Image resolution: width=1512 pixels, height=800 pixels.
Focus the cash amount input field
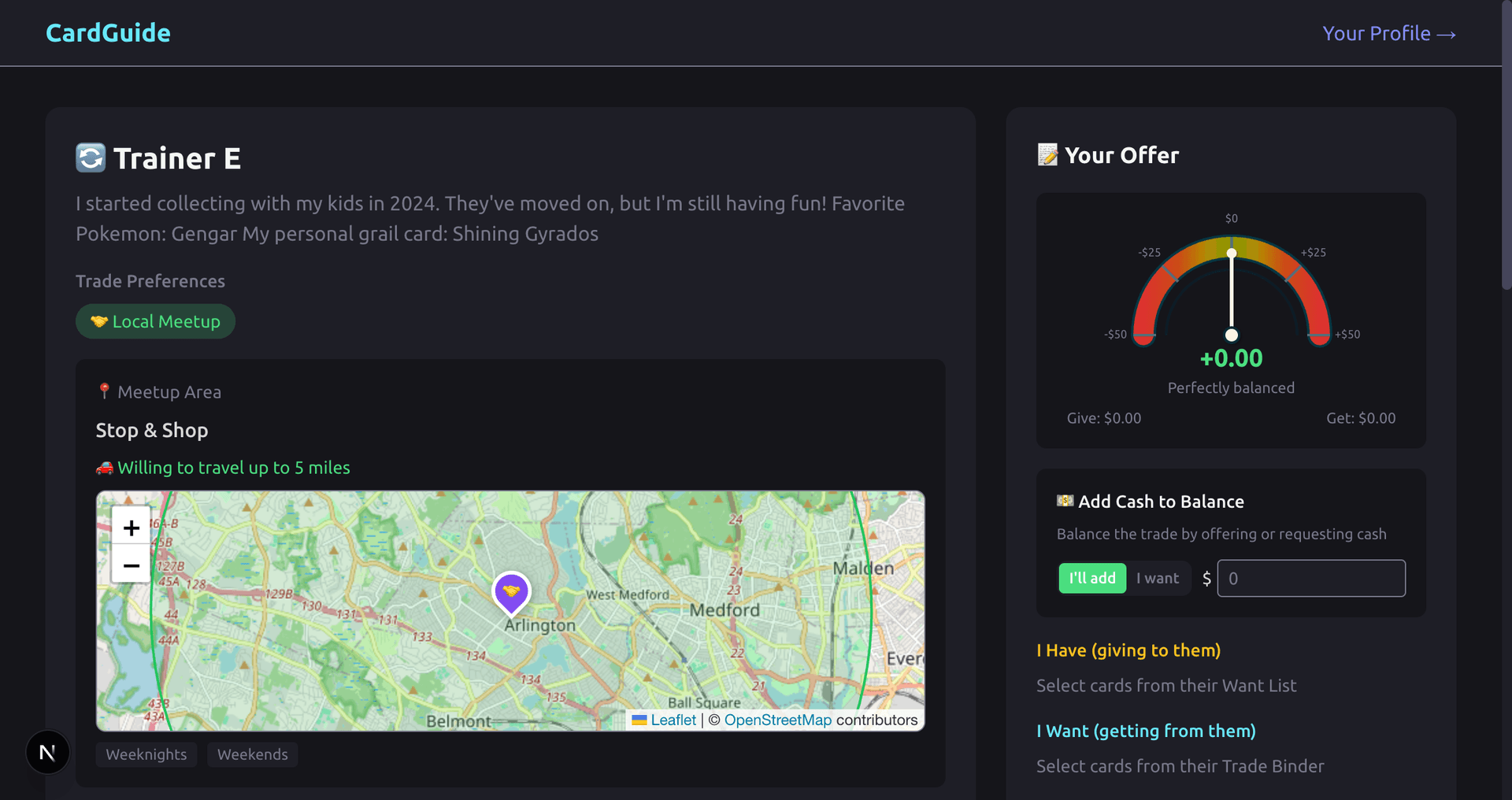pyautogui.click(x=1310, y=578)
